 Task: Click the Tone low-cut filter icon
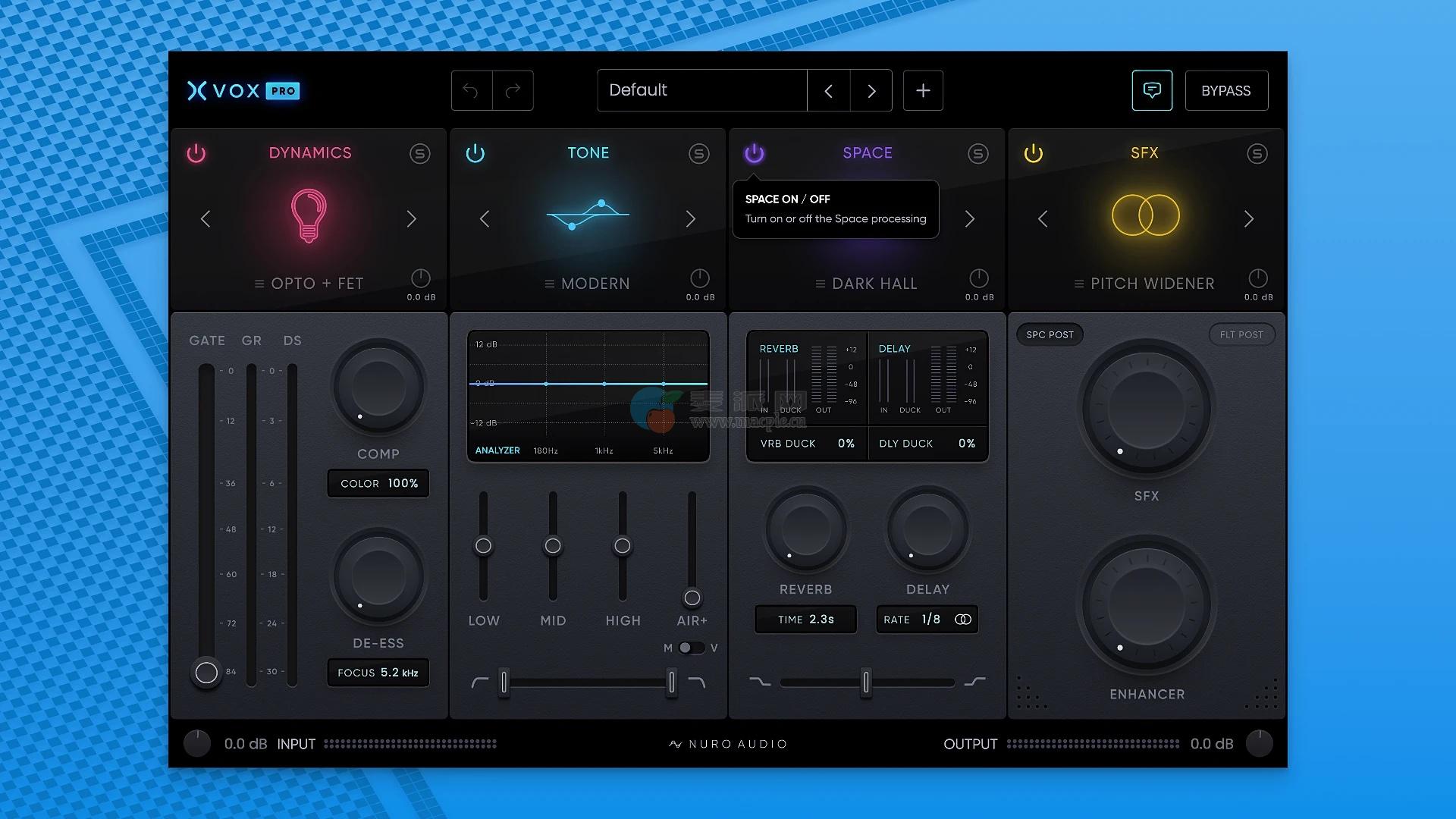479,682
